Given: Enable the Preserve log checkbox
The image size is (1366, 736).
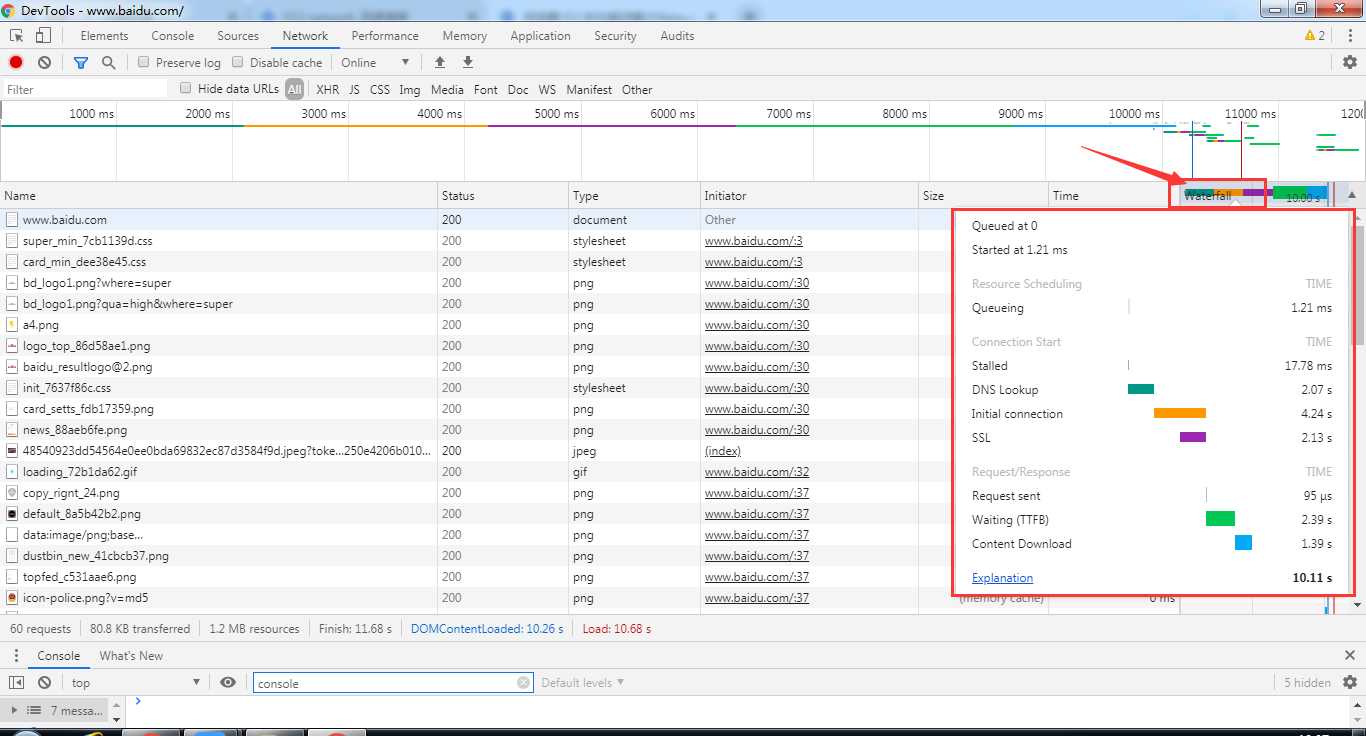Looking at the screenshot, I should [x=144, y=62].
